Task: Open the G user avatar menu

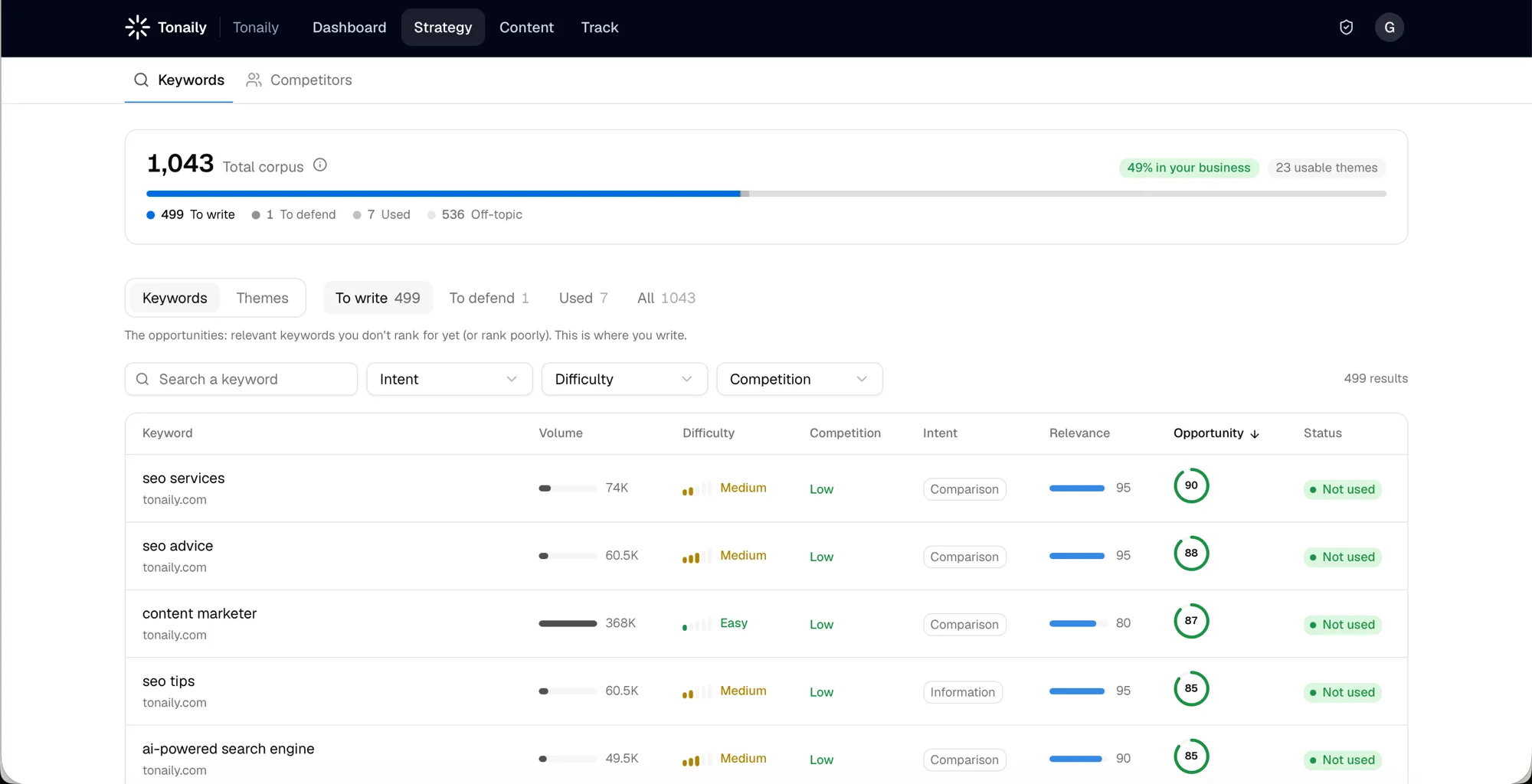Action: click(1389, 28)
